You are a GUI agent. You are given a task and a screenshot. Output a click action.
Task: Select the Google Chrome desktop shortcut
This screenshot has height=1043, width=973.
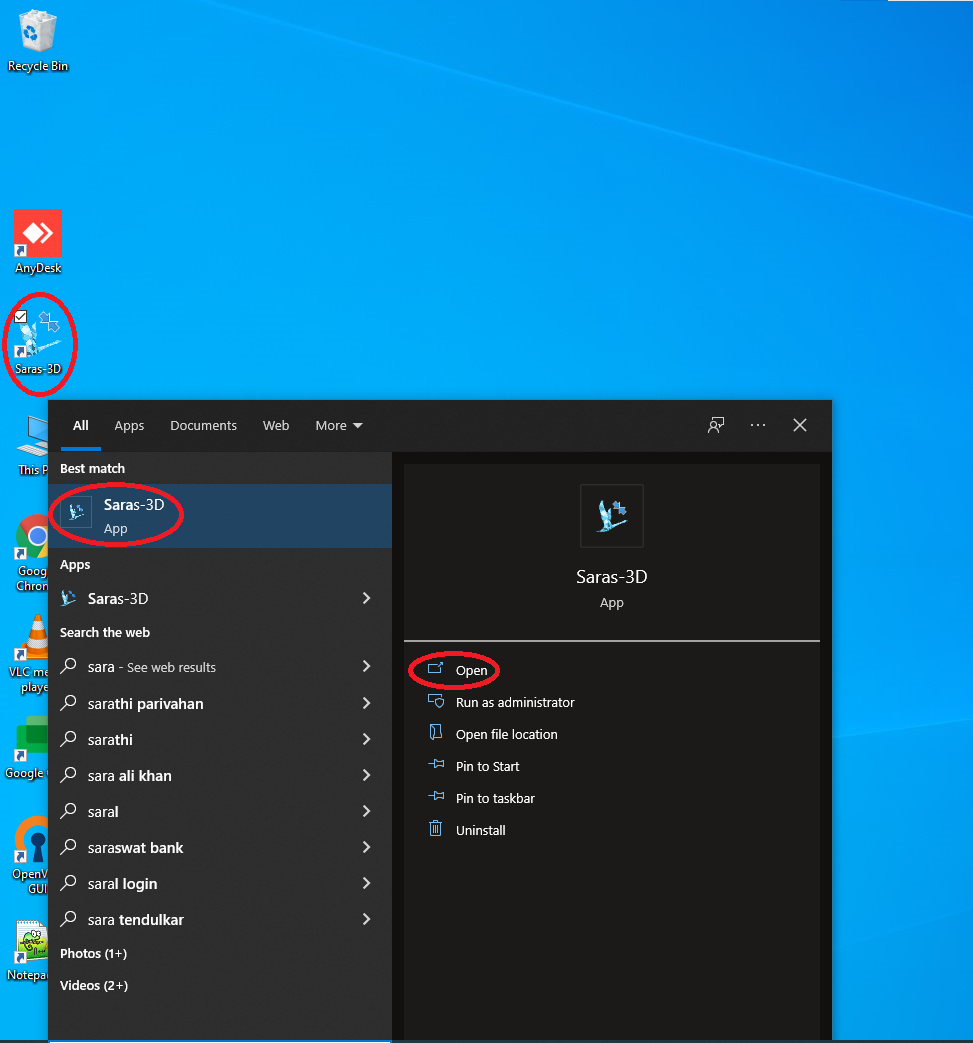(31, 553)
